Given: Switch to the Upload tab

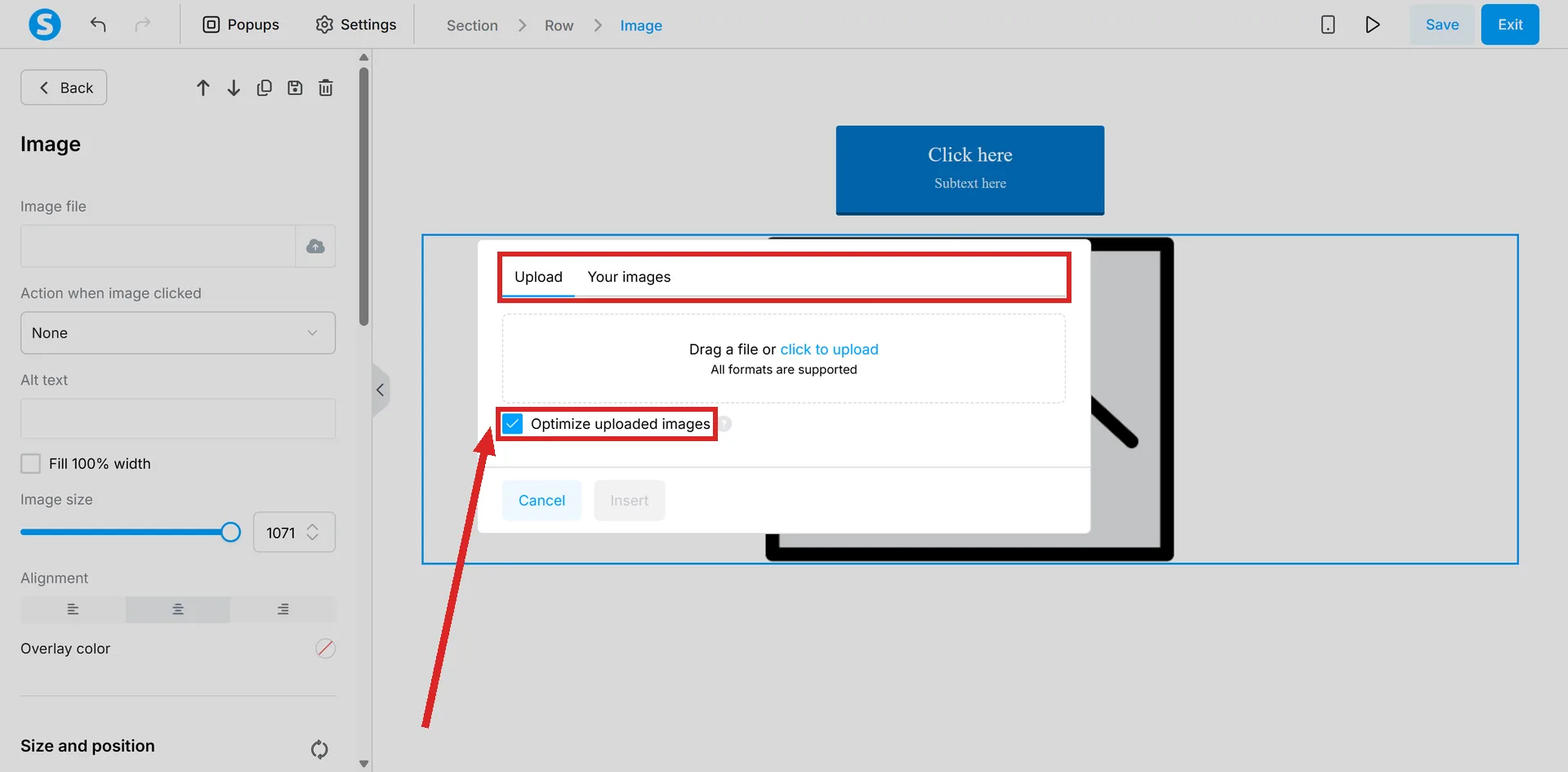Looking at the screenshot, I should [538, 277].
